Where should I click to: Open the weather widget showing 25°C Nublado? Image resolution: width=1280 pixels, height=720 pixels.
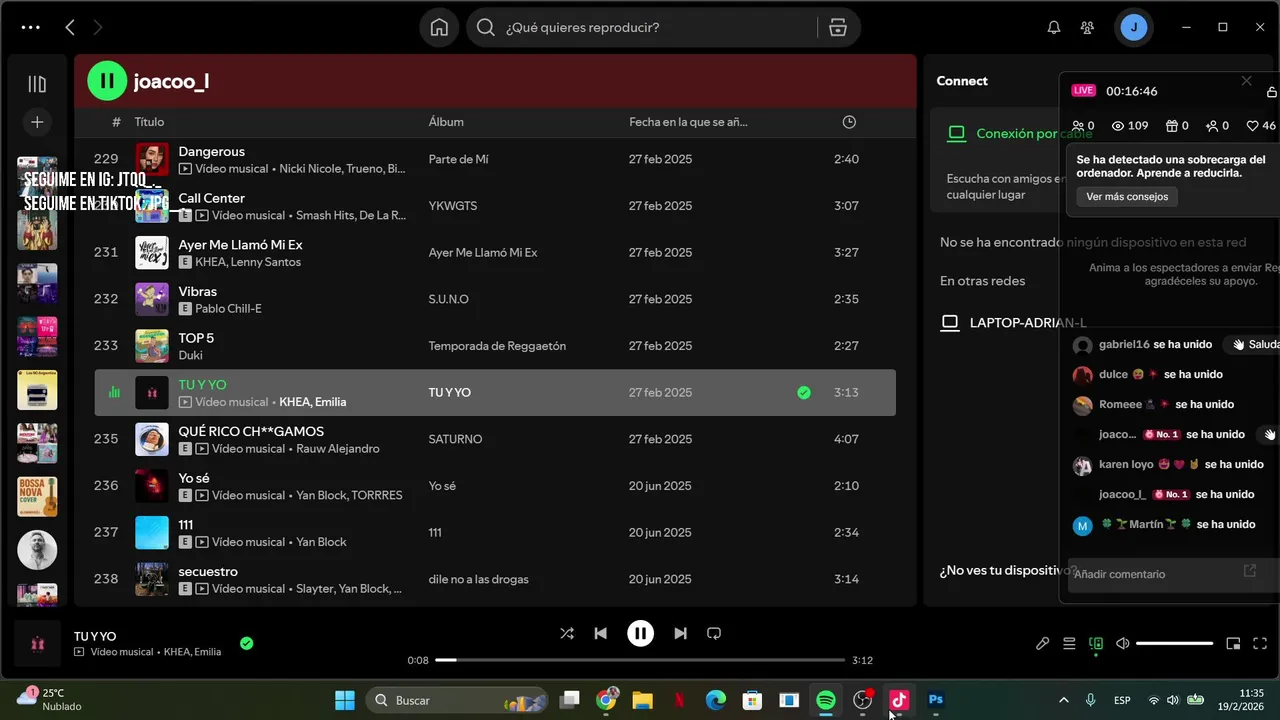click(48, 700)
